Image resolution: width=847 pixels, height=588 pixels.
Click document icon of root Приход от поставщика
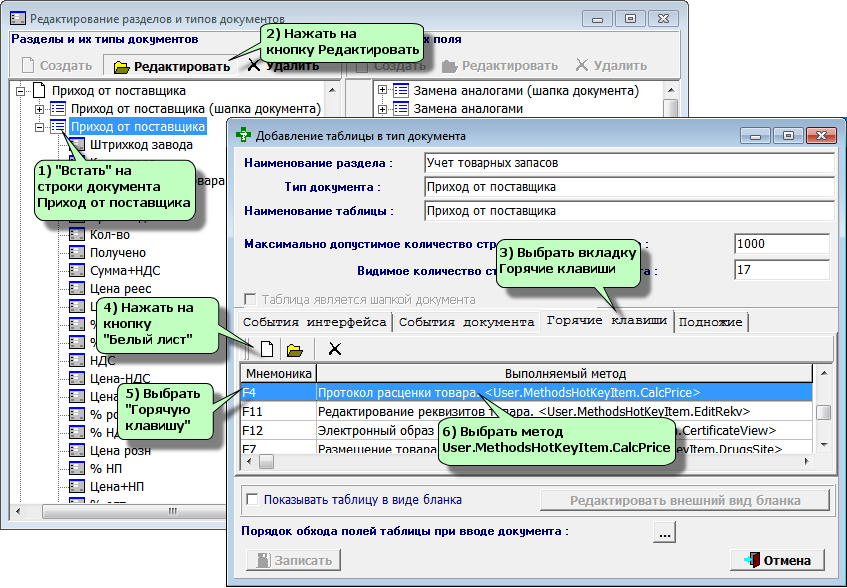coord(38,91)
